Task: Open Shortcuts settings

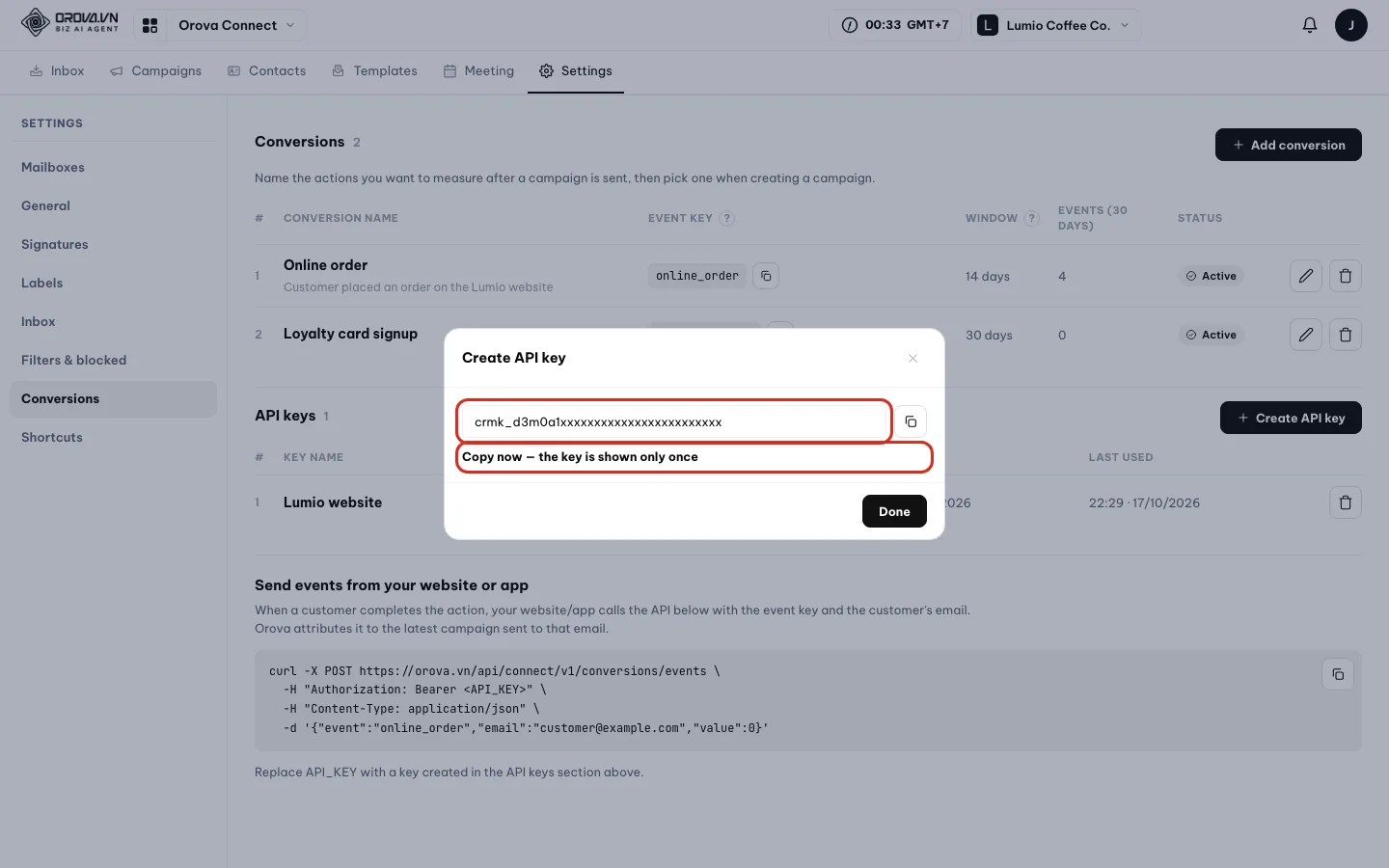Action: (113, 437)
